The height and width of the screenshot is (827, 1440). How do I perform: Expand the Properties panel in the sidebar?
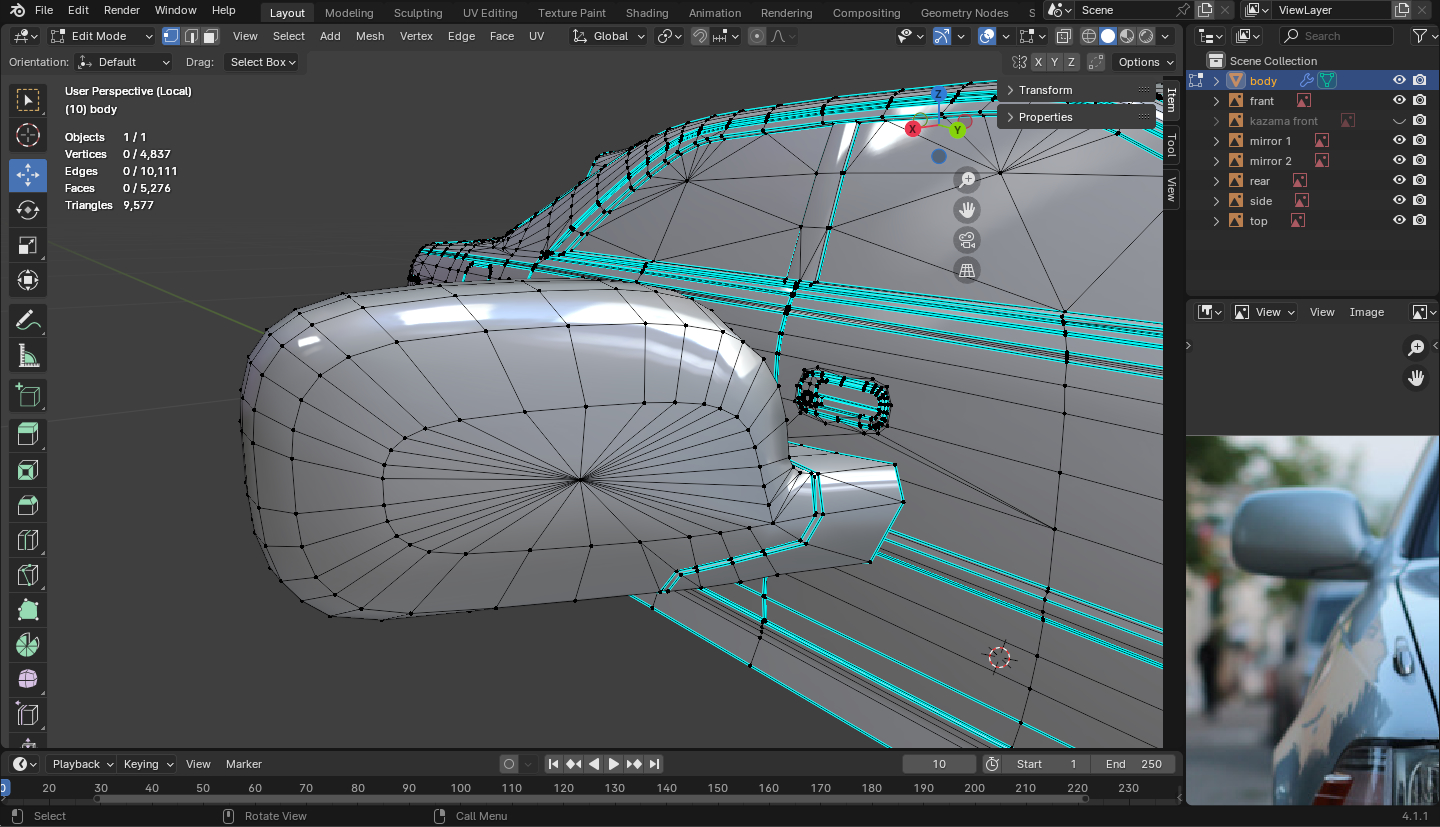pos(1077,117)
